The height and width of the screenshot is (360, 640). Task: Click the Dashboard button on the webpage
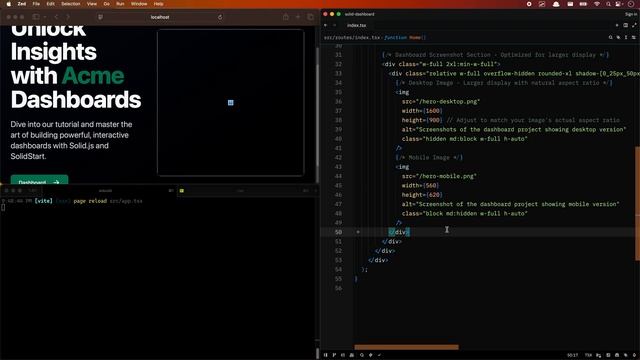[39, 180]
